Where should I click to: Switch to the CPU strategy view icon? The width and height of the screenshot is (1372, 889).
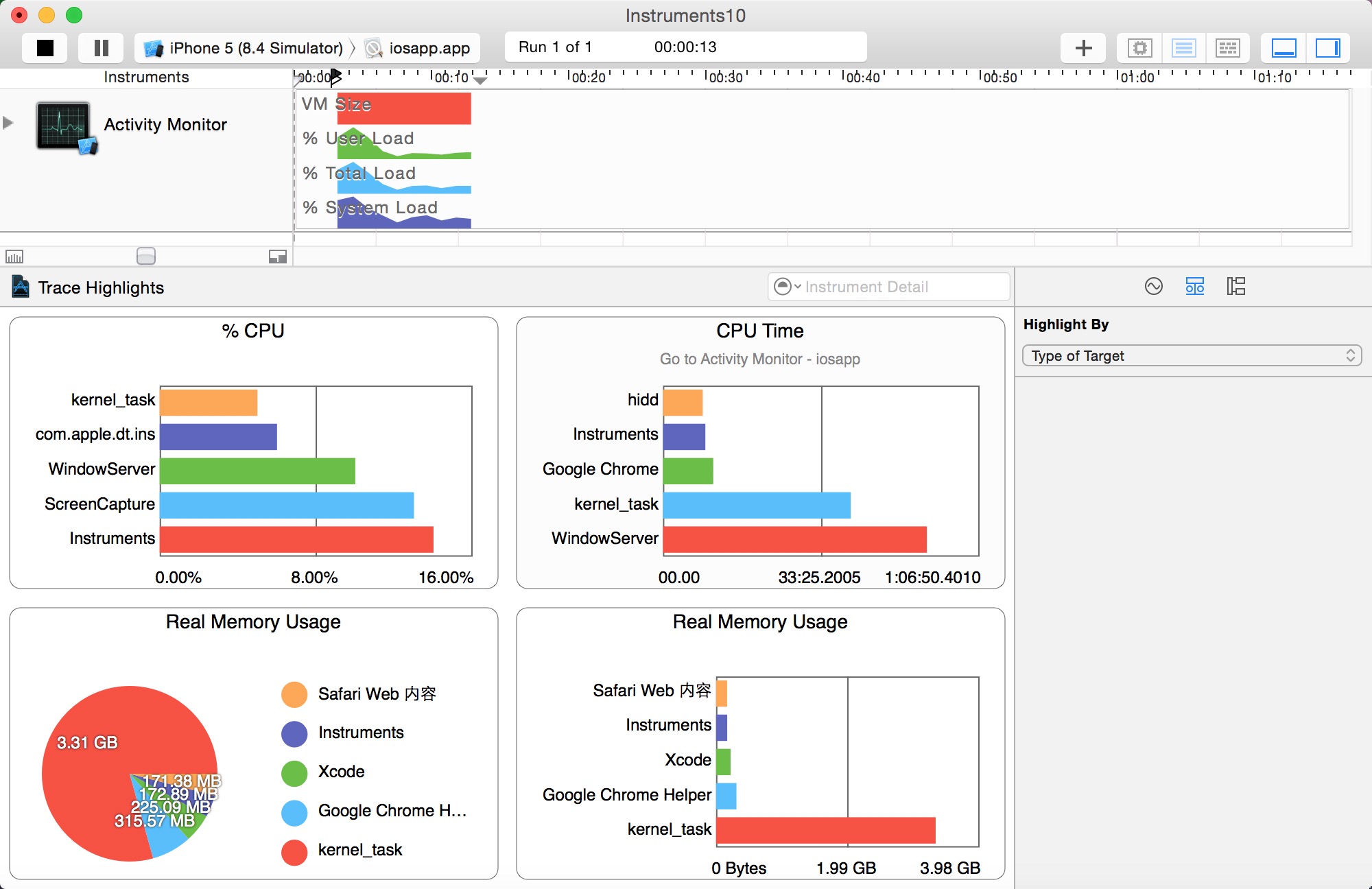coord(1139,48)
